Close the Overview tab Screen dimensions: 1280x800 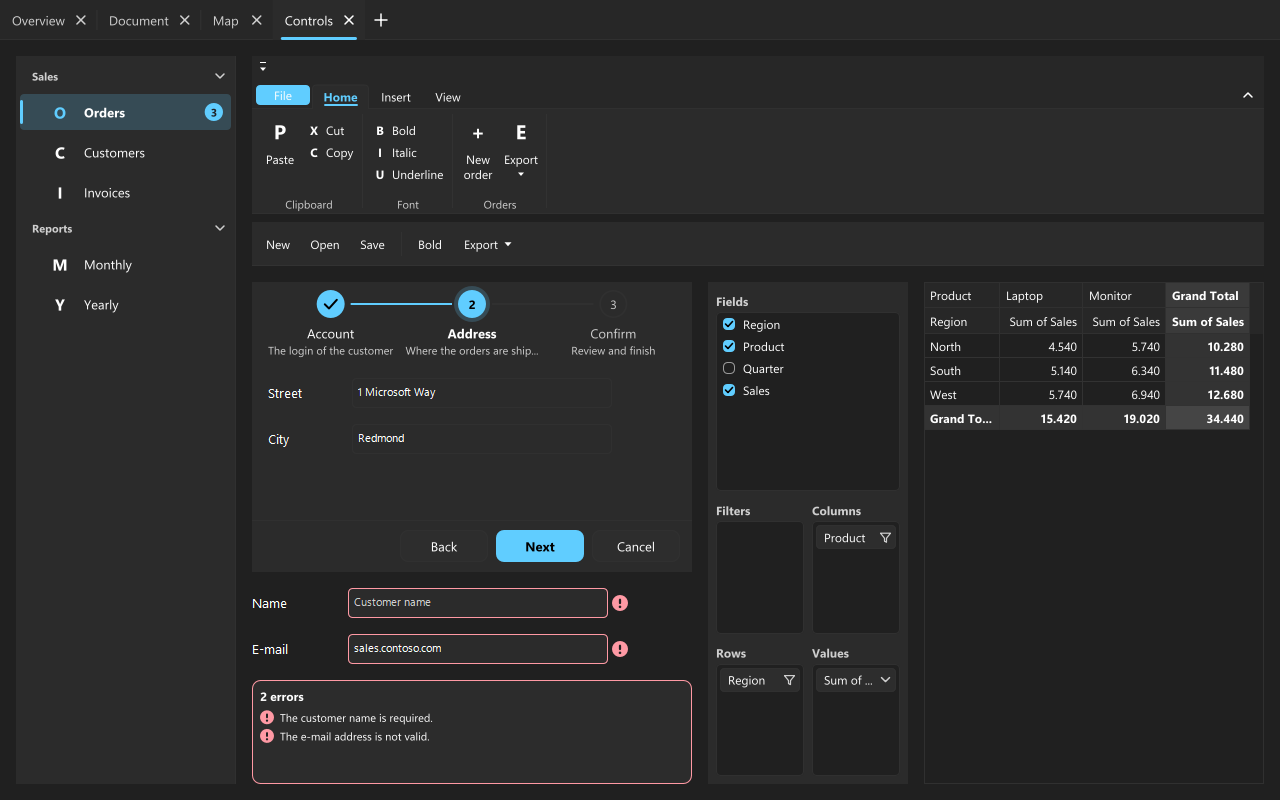click(81, 20)
